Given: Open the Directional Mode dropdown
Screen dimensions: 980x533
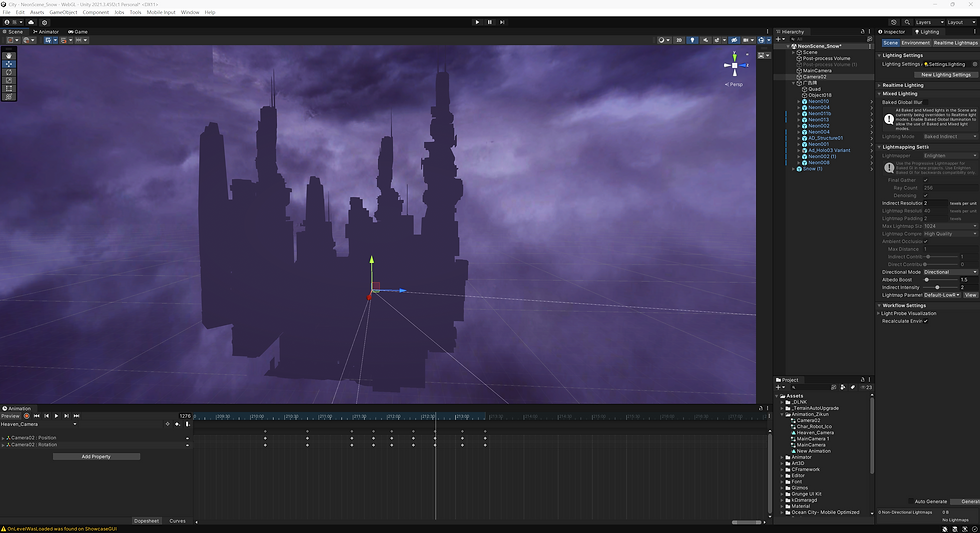Looking at the screenshot, I should coord(950,272).
